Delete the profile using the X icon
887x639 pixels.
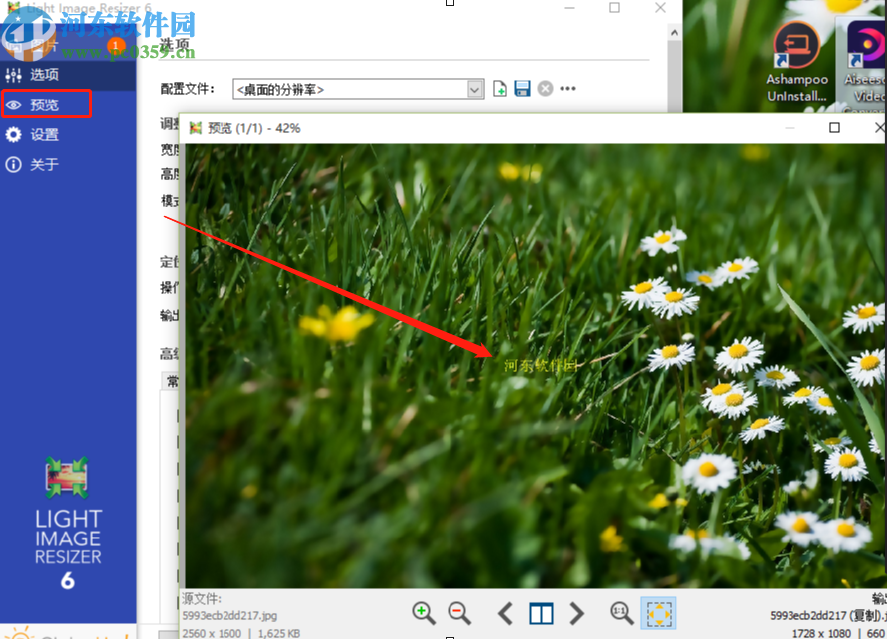pyautogui.click(x=545, y=88)
